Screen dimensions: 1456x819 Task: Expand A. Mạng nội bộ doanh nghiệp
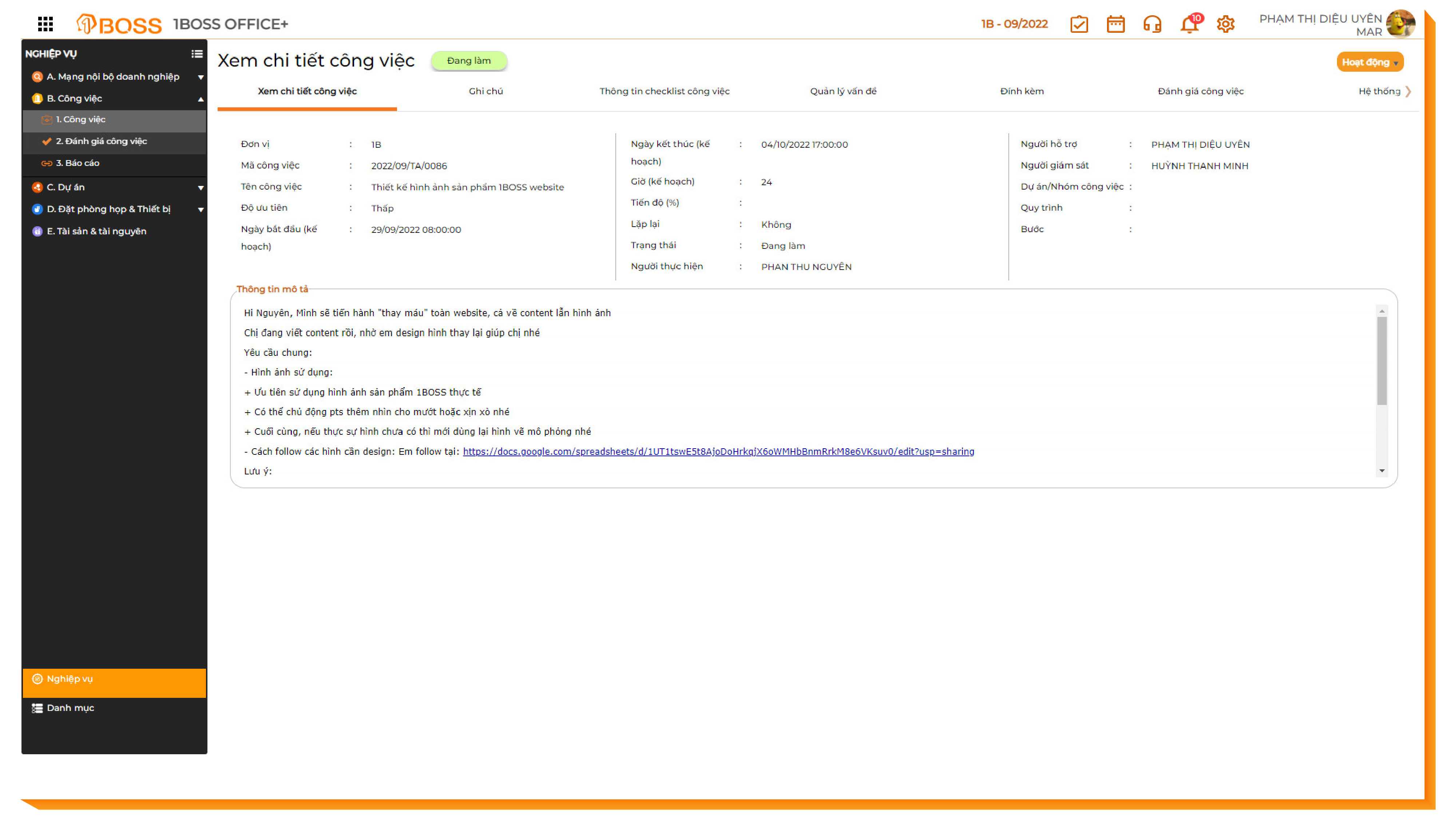[x=112, y=76]
